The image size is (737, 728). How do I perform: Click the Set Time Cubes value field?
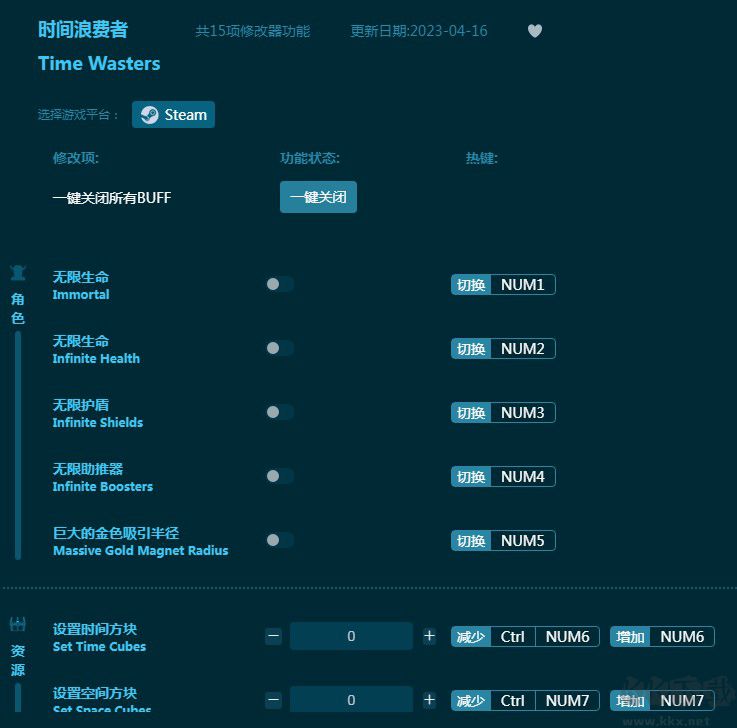[351, 636]
